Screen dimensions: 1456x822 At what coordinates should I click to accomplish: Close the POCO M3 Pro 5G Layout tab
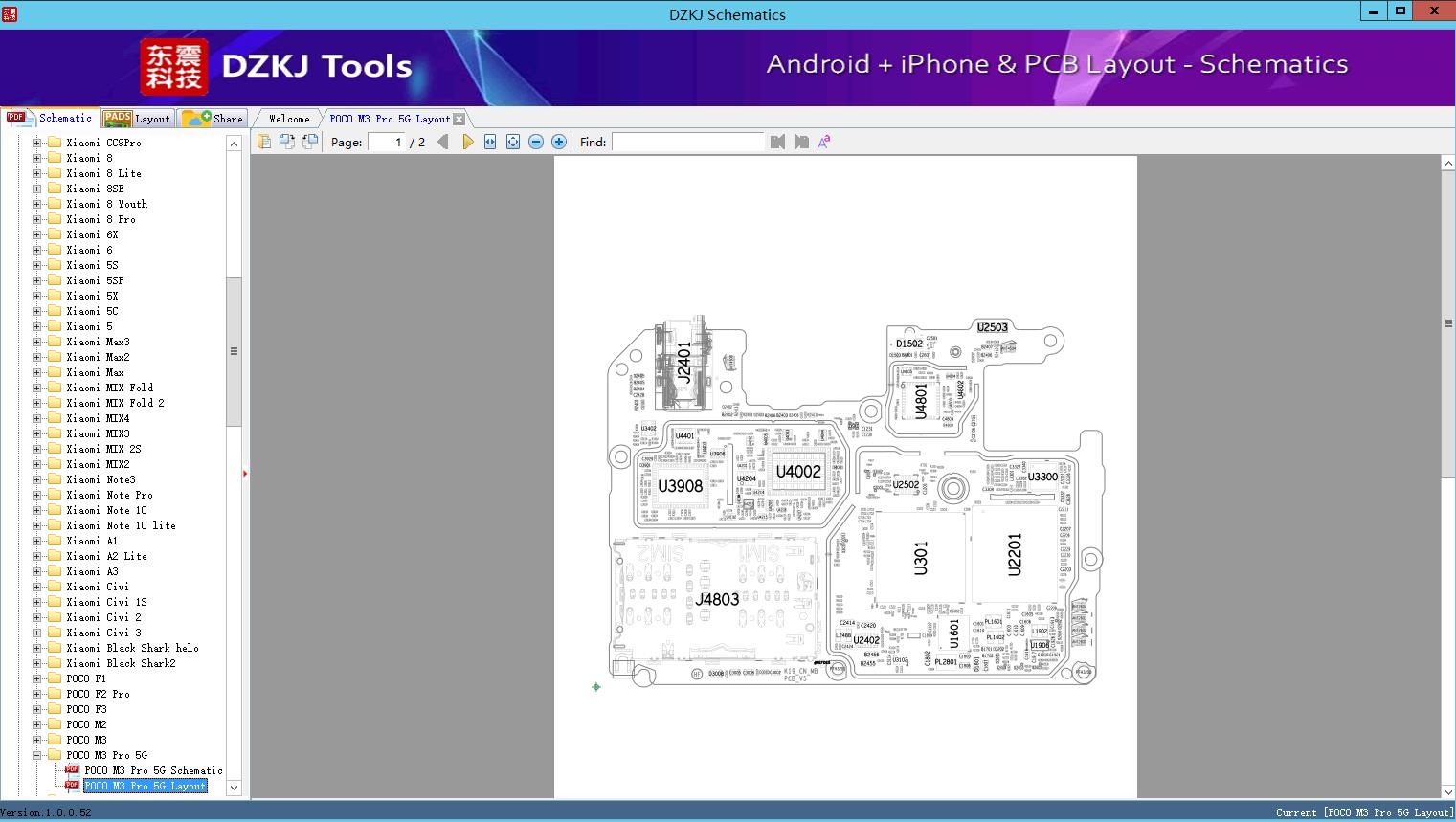coord(459,119)
